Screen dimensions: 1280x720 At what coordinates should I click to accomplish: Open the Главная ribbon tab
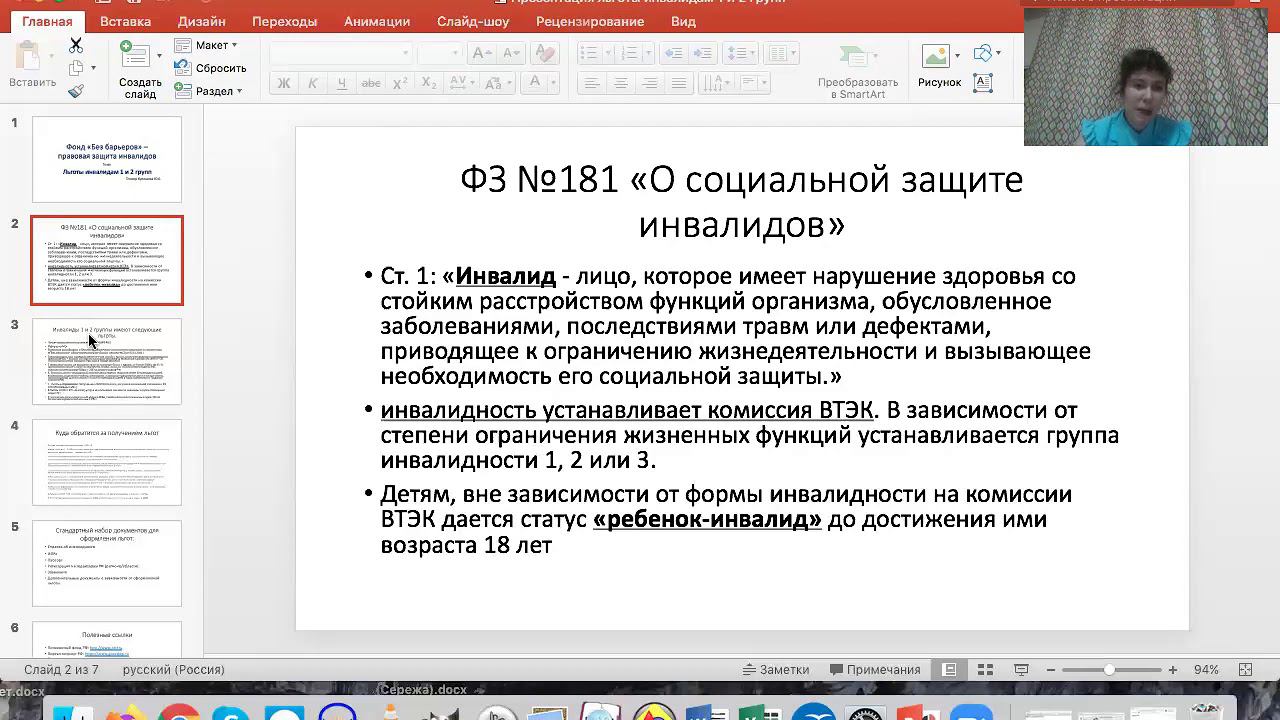tap(47, 21)
